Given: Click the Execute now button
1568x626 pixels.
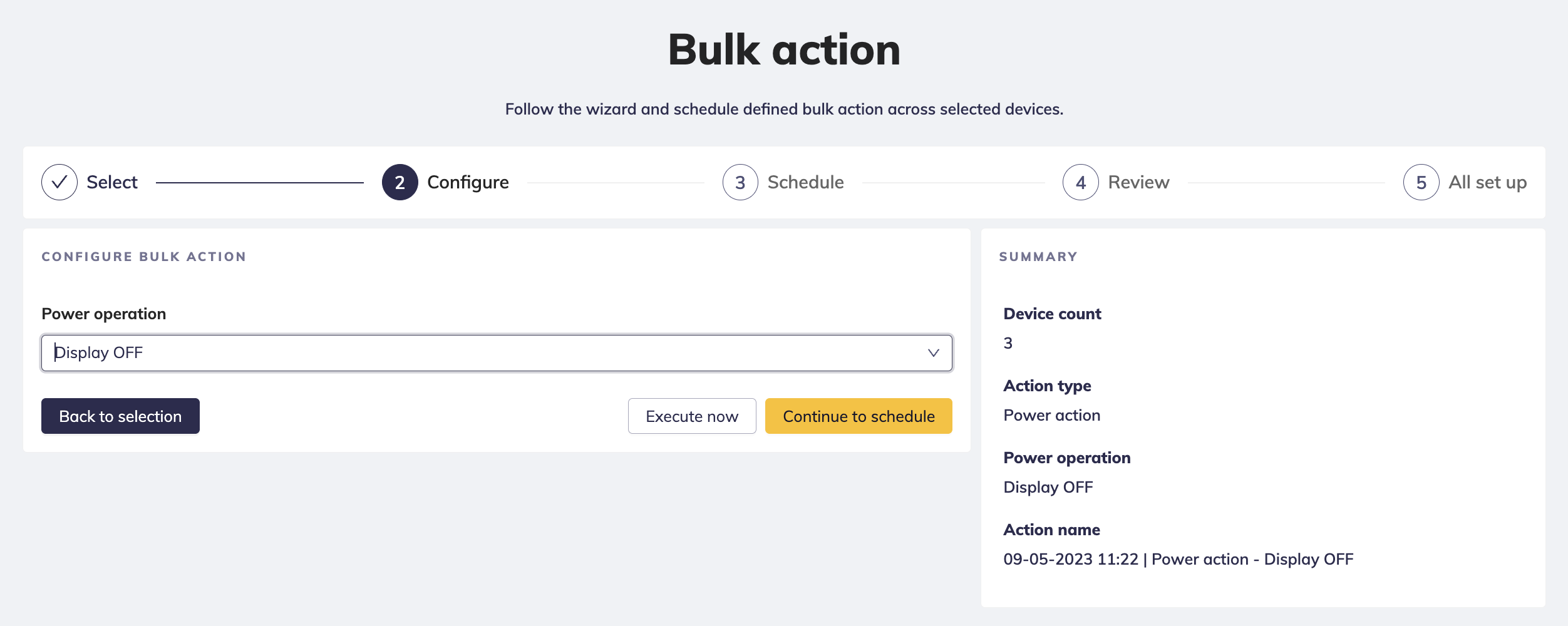Looking at the screenshot, I should click(x=692, y=416).
